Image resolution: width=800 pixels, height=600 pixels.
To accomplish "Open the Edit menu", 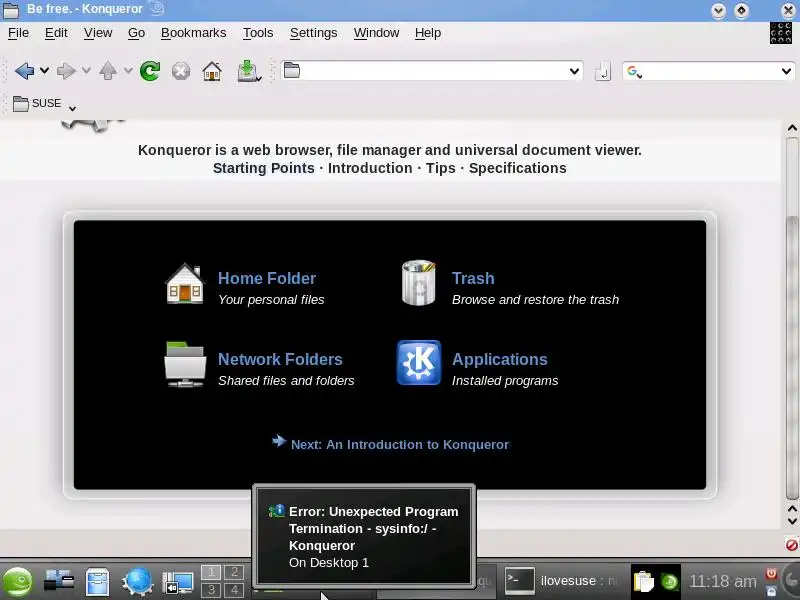I will point(56,33).
